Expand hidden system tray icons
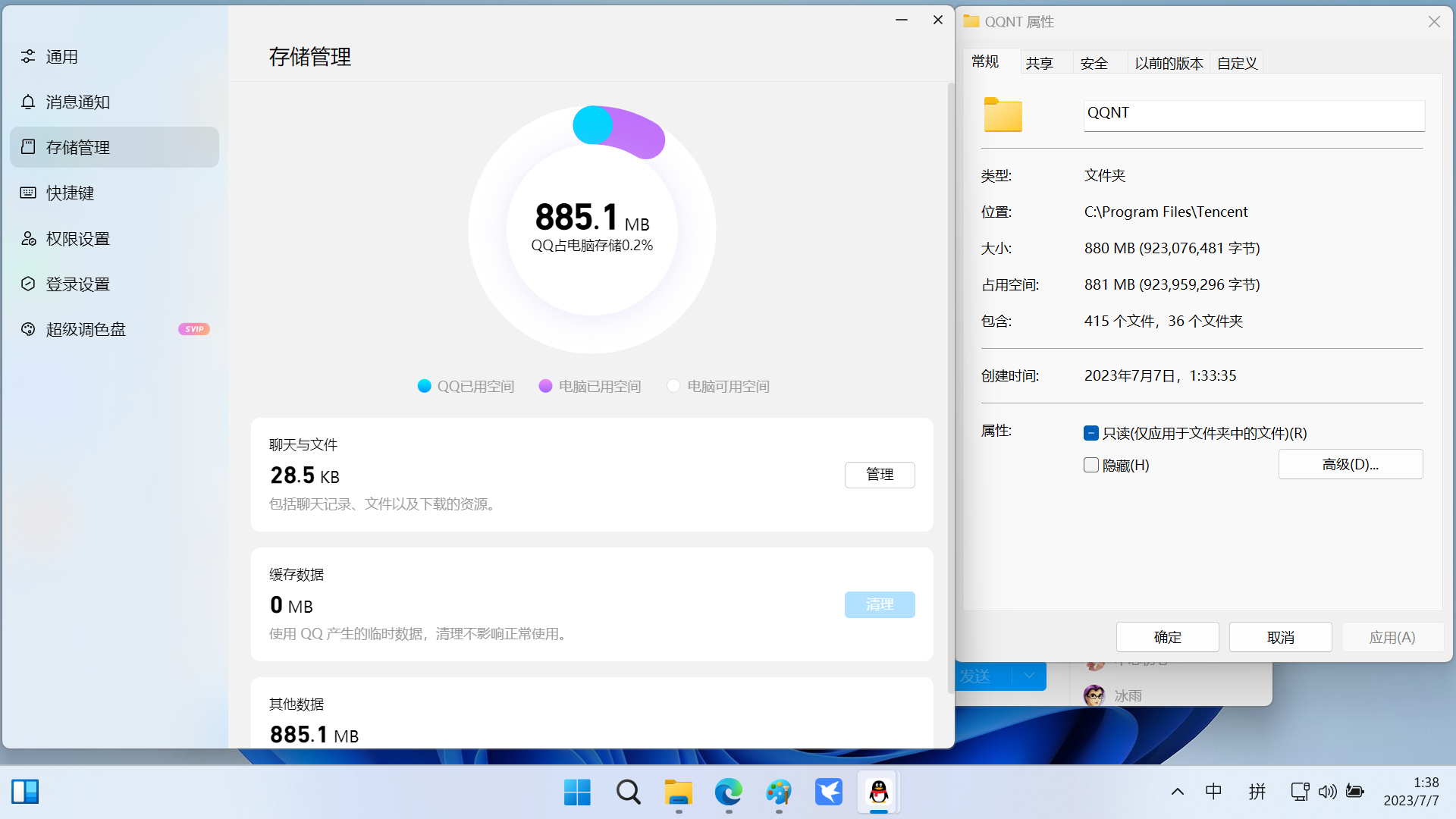The width and height of the screenshot is (1456, 819). pos(1177,792)
